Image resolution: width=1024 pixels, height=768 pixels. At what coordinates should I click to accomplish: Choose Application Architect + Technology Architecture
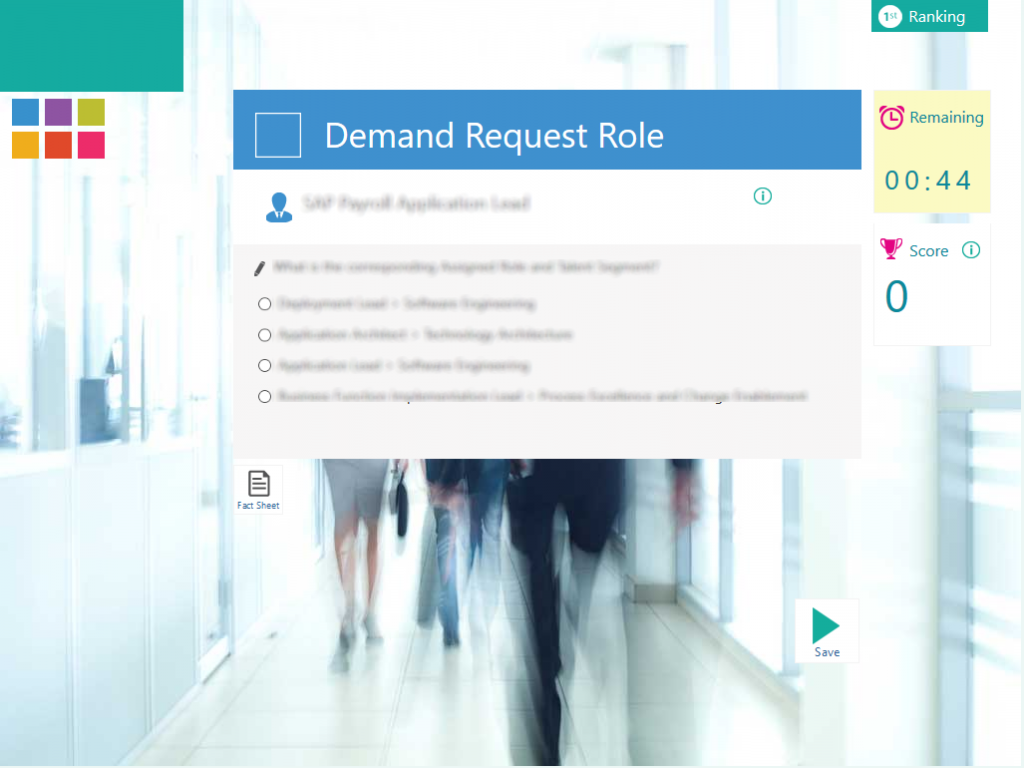pyautogui.click(x=264, y=335)
